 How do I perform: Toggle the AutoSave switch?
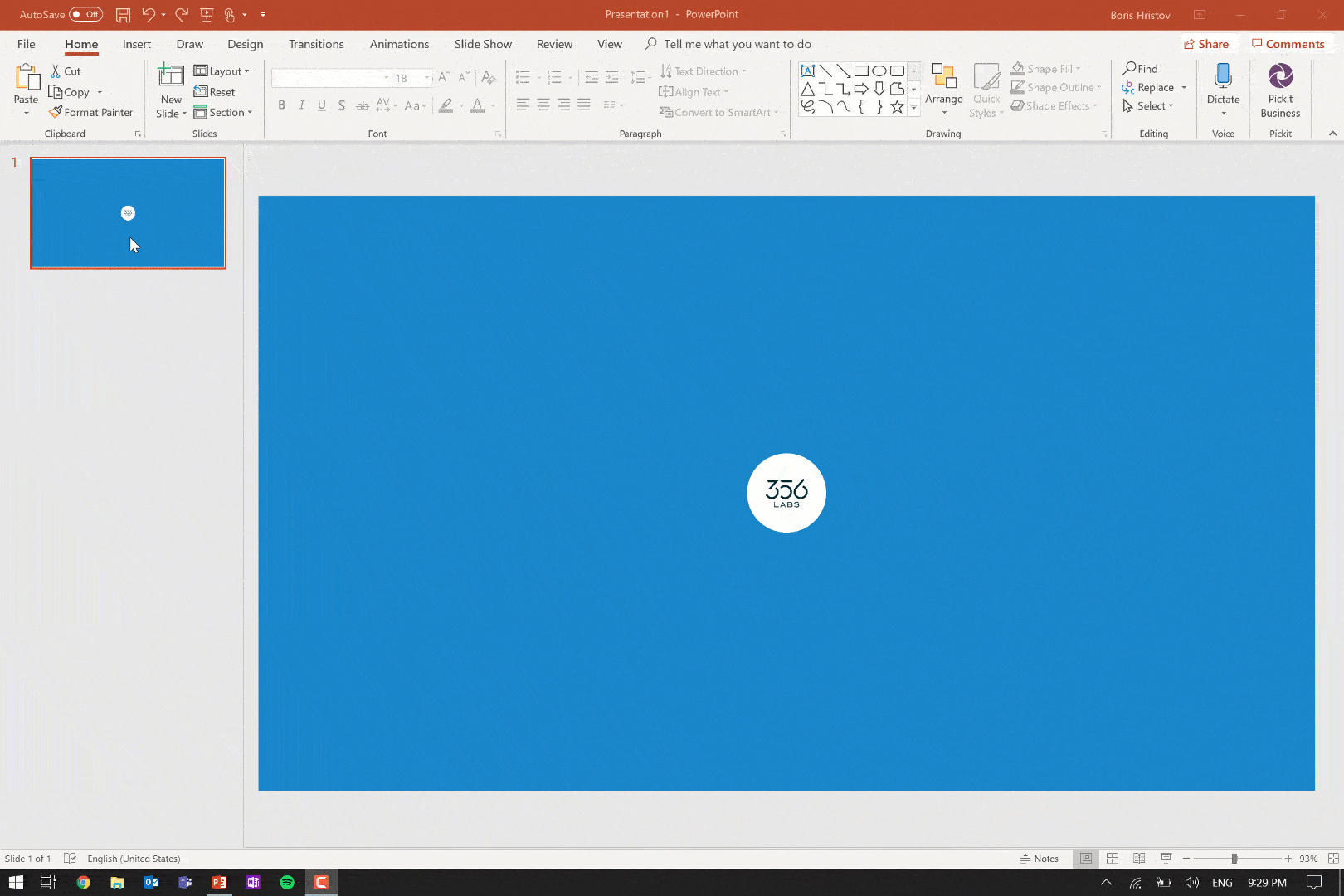[85, 14]
